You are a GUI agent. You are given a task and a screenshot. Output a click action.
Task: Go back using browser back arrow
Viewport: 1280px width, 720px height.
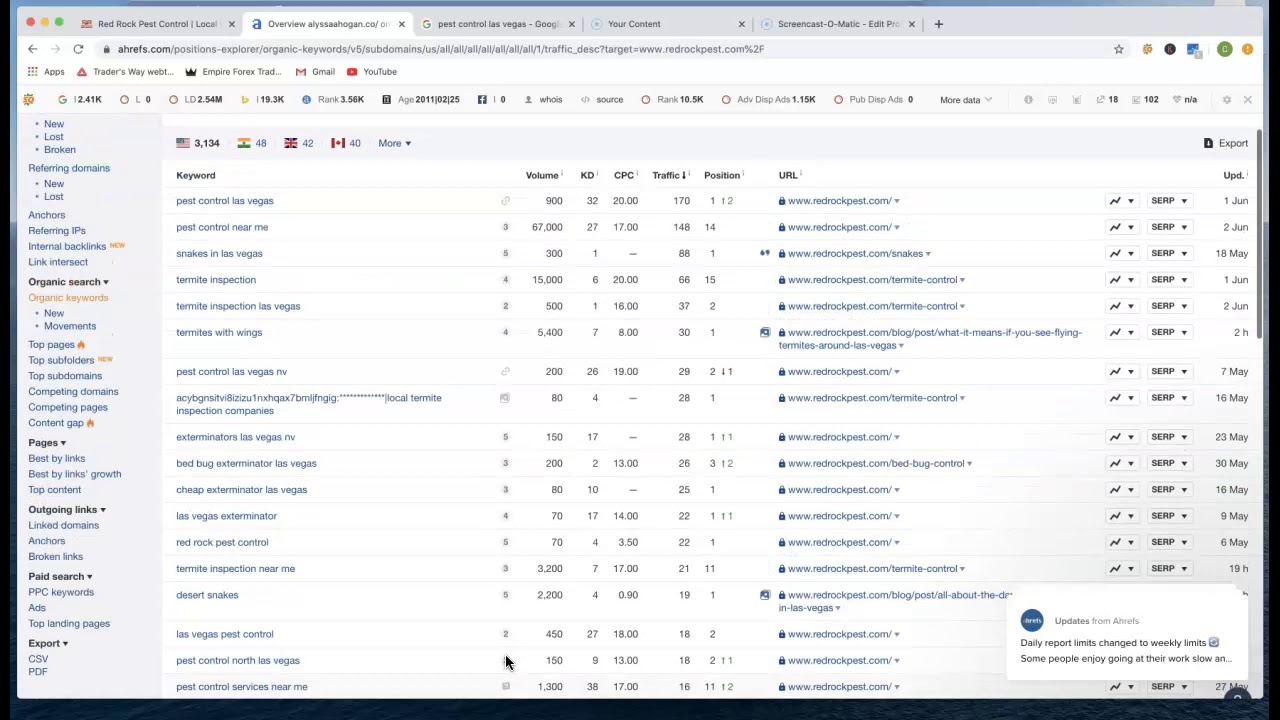(x=32, y=49)
